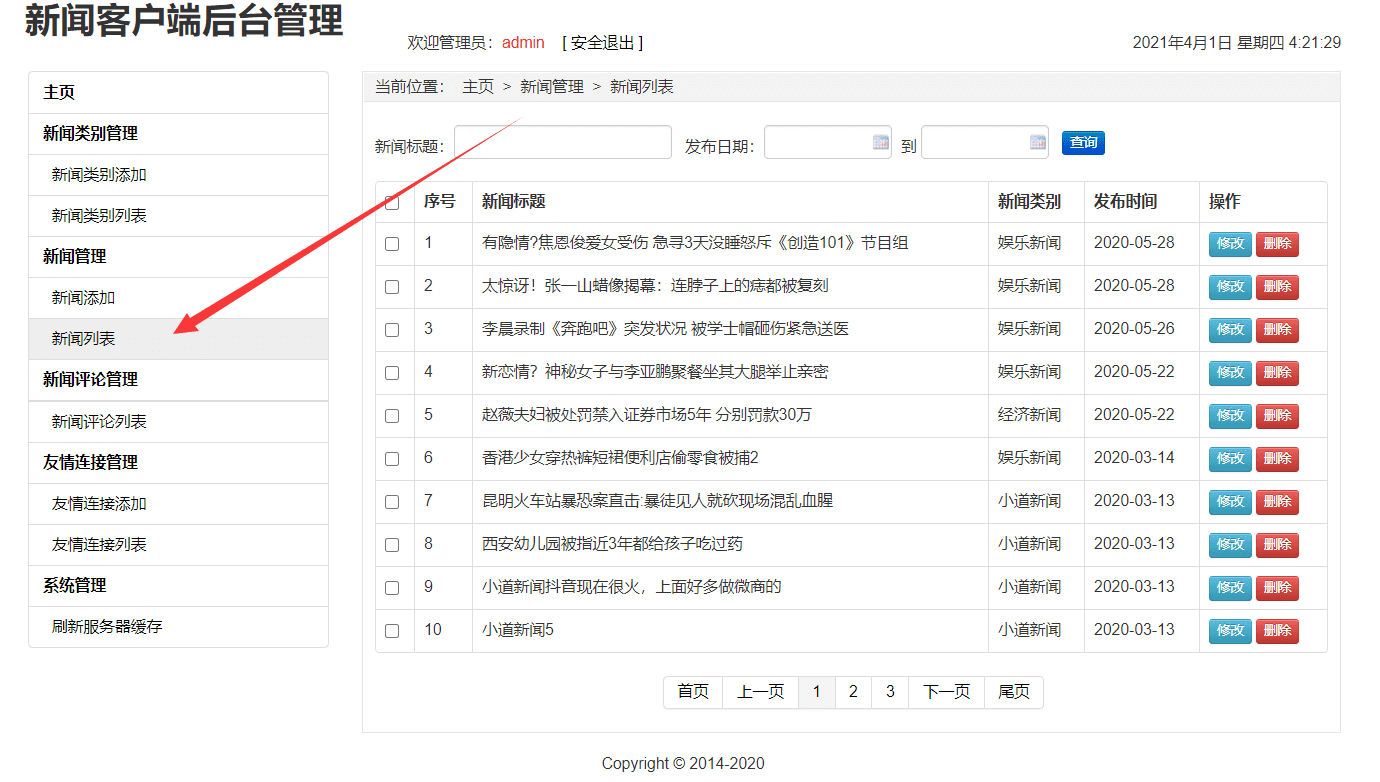This screenshot has width=1380, height=782.
Task: Click 修改 for news row 7
Action: click(x=1230, y=502)
